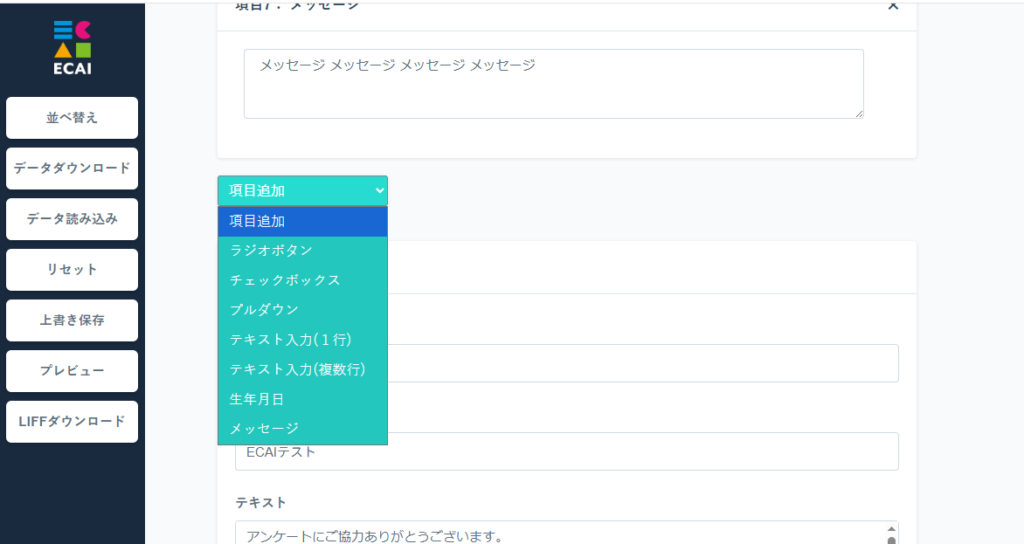Pick テキスト入力(複数行) from the list

point(302,369)
